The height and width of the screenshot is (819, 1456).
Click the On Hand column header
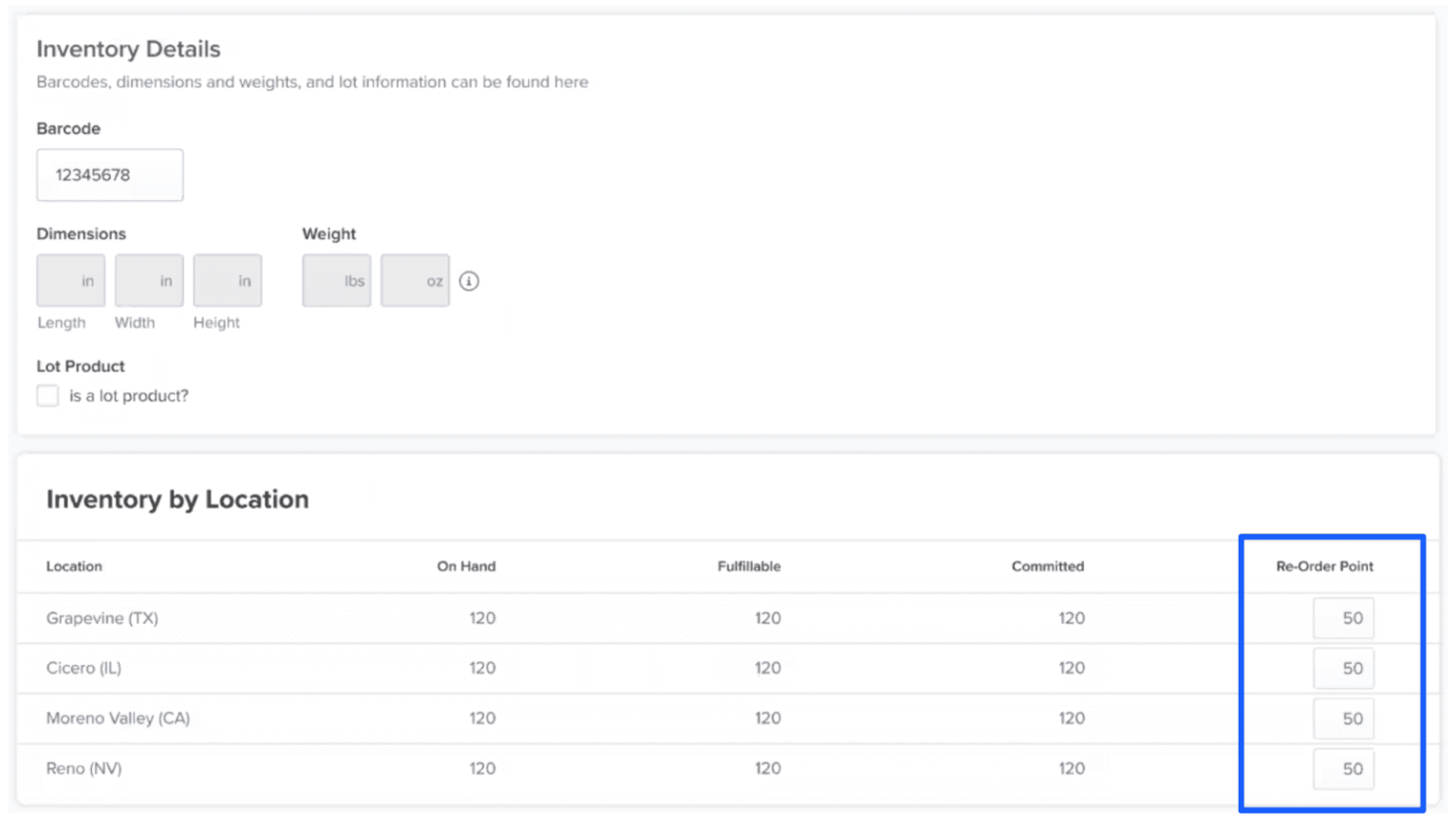(466, 567)
